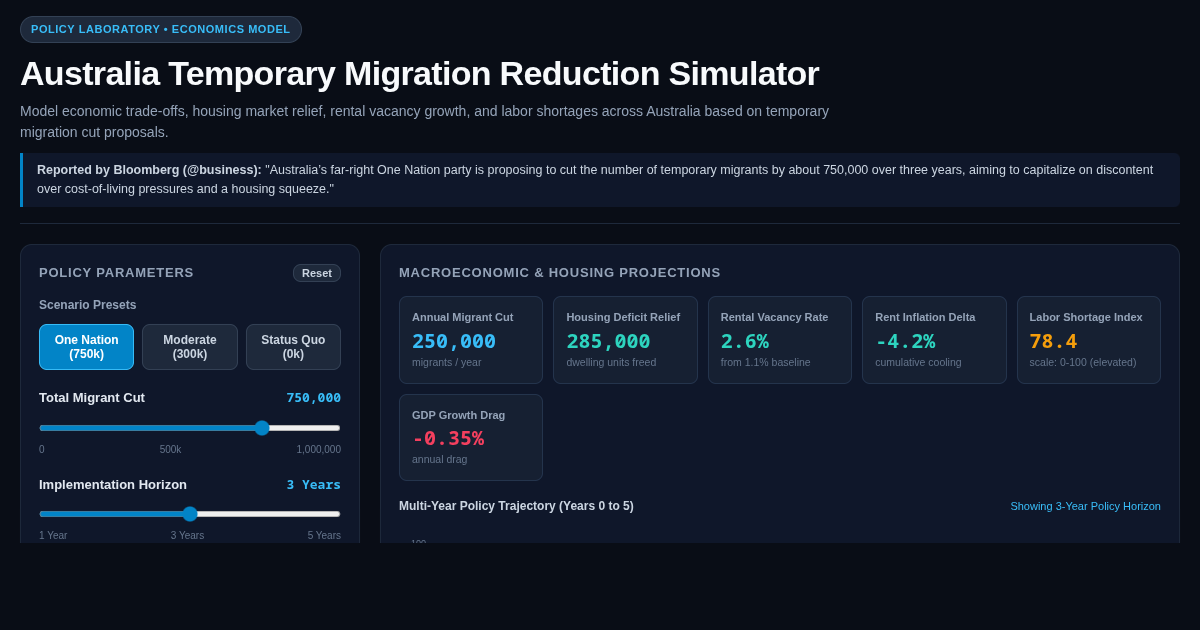Click the GDP Growth Drag -0.35% card
The height and width of the screenshot is (630, 1200).
coord(471,437)
